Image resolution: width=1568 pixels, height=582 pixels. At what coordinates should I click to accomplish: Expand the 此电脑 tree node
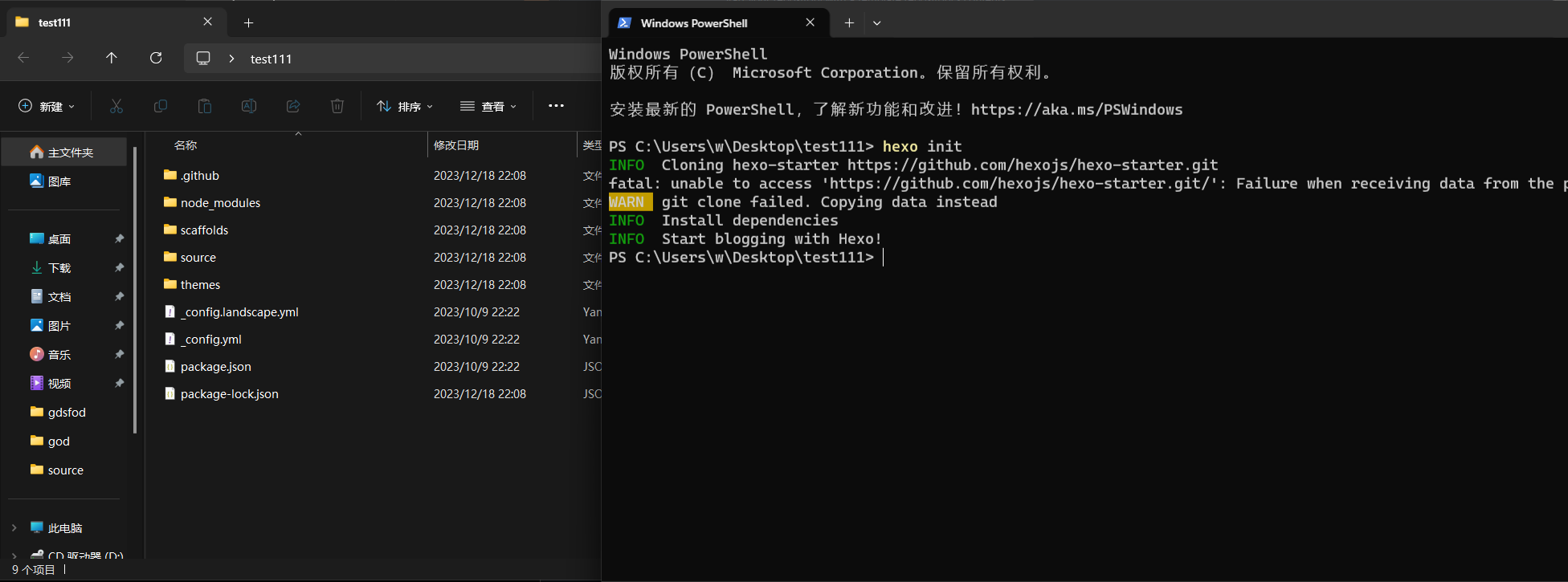pos(14,527)
